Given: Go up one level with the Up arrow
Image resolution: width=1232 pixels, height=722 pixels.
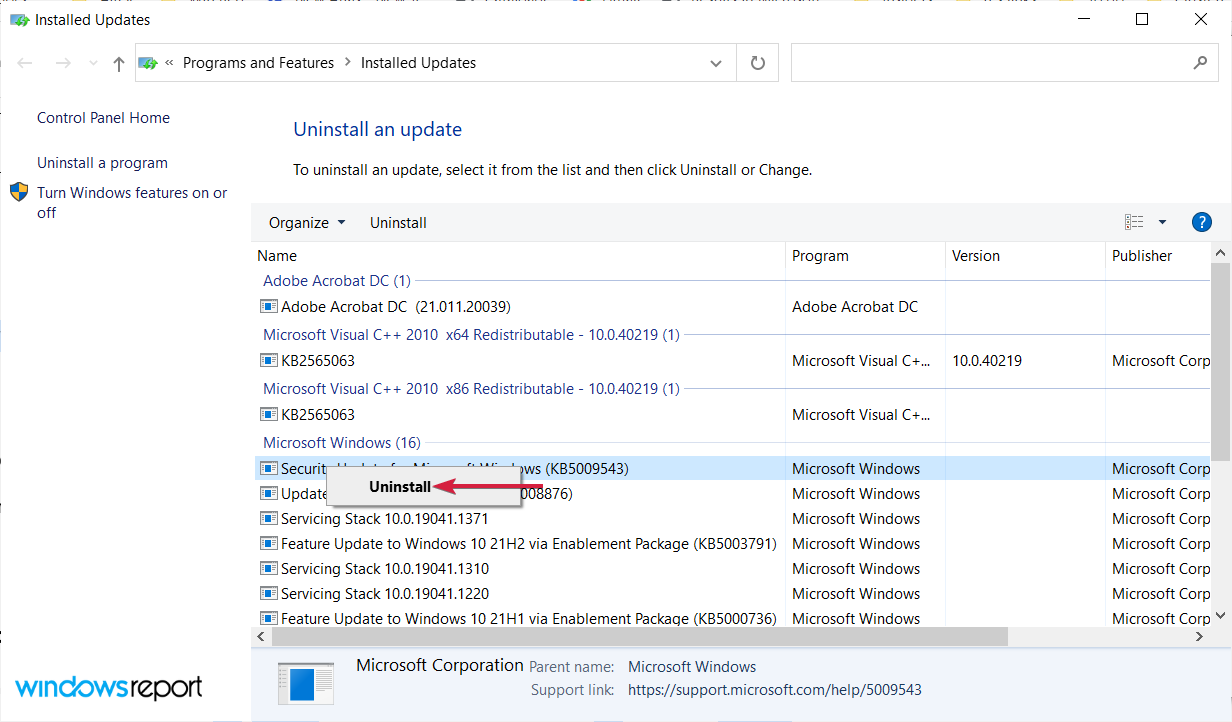Looking at the screenshot, I should pyautogui.click(x=119, y=63).
